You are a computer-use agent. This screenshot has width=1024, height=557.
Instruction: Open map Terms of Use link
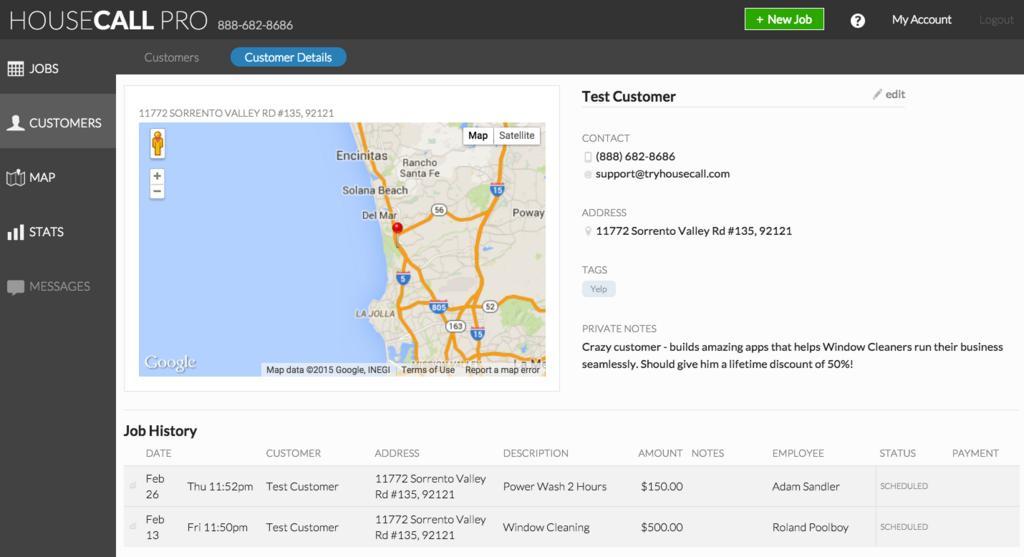pos(428,370)
